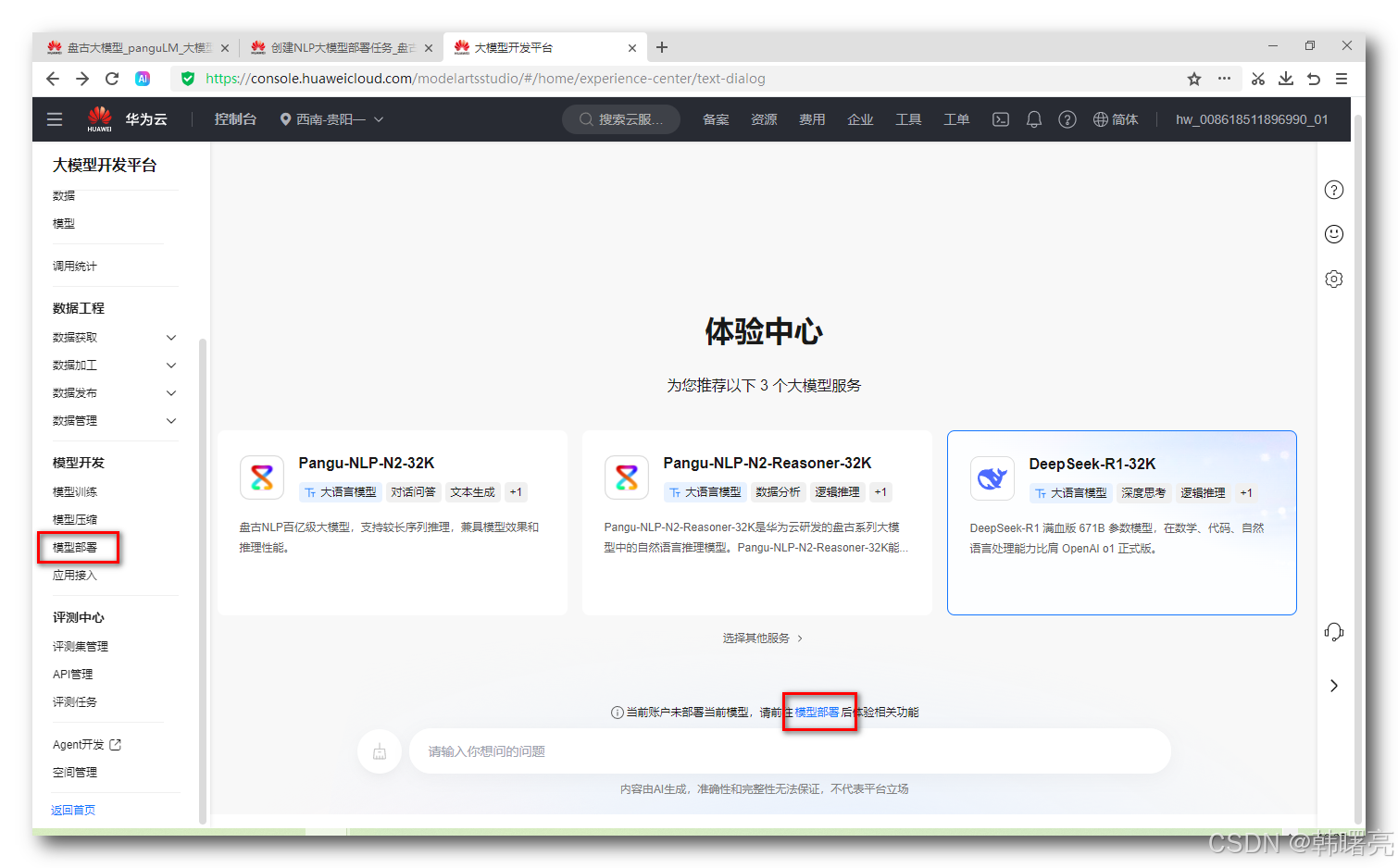Click the question input field 请输入你想问的问题
This screenshot has height=868, width=1398.
(x=790, y=751)
